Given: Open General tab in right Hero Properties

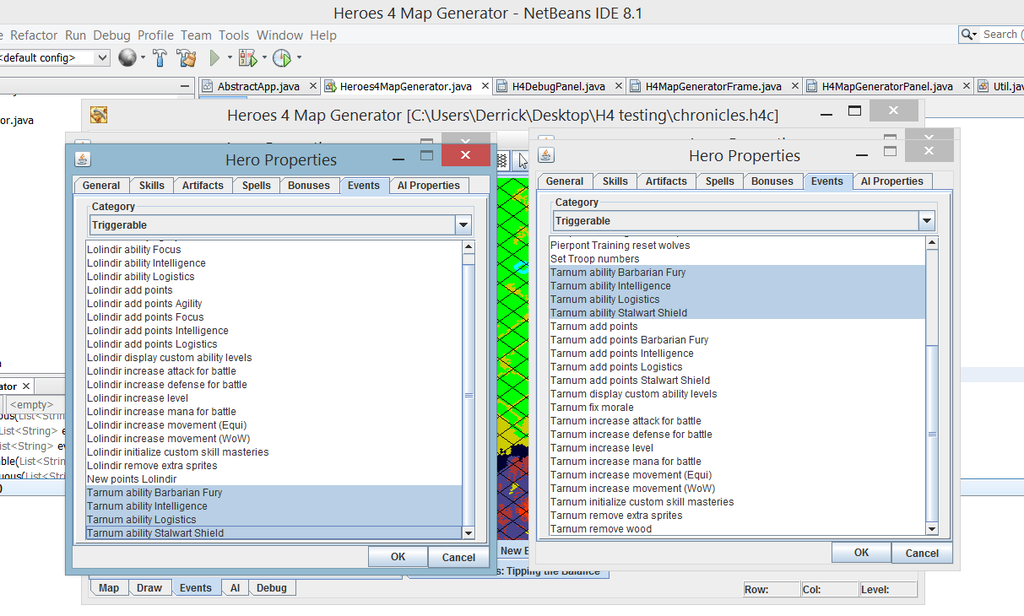Looking at the screenshot, I should pos(564,182).
